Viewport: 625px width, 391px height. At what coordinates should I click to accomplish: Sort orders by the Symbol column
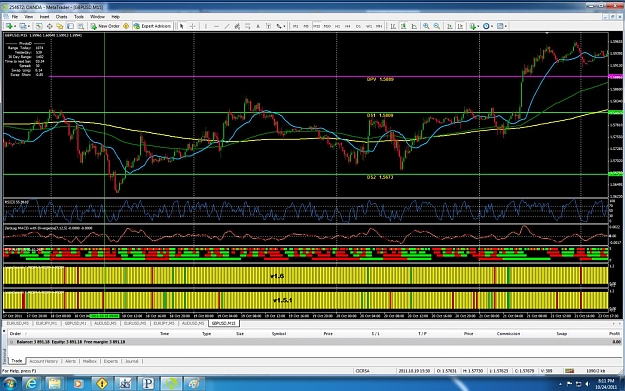coord(279,334)
